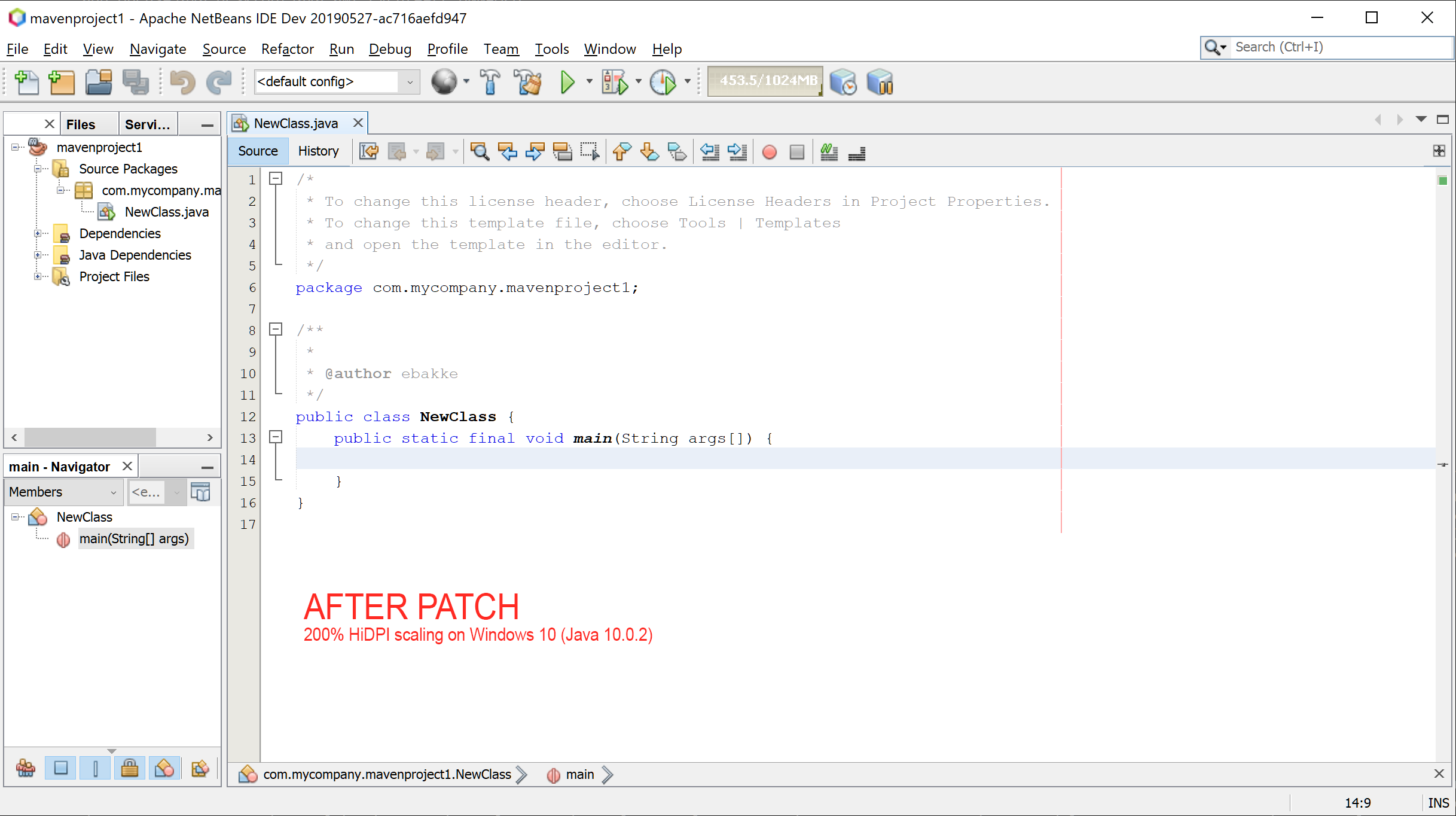Toggle Fully Qualified Names filter in Navigator

pos(200,768)
